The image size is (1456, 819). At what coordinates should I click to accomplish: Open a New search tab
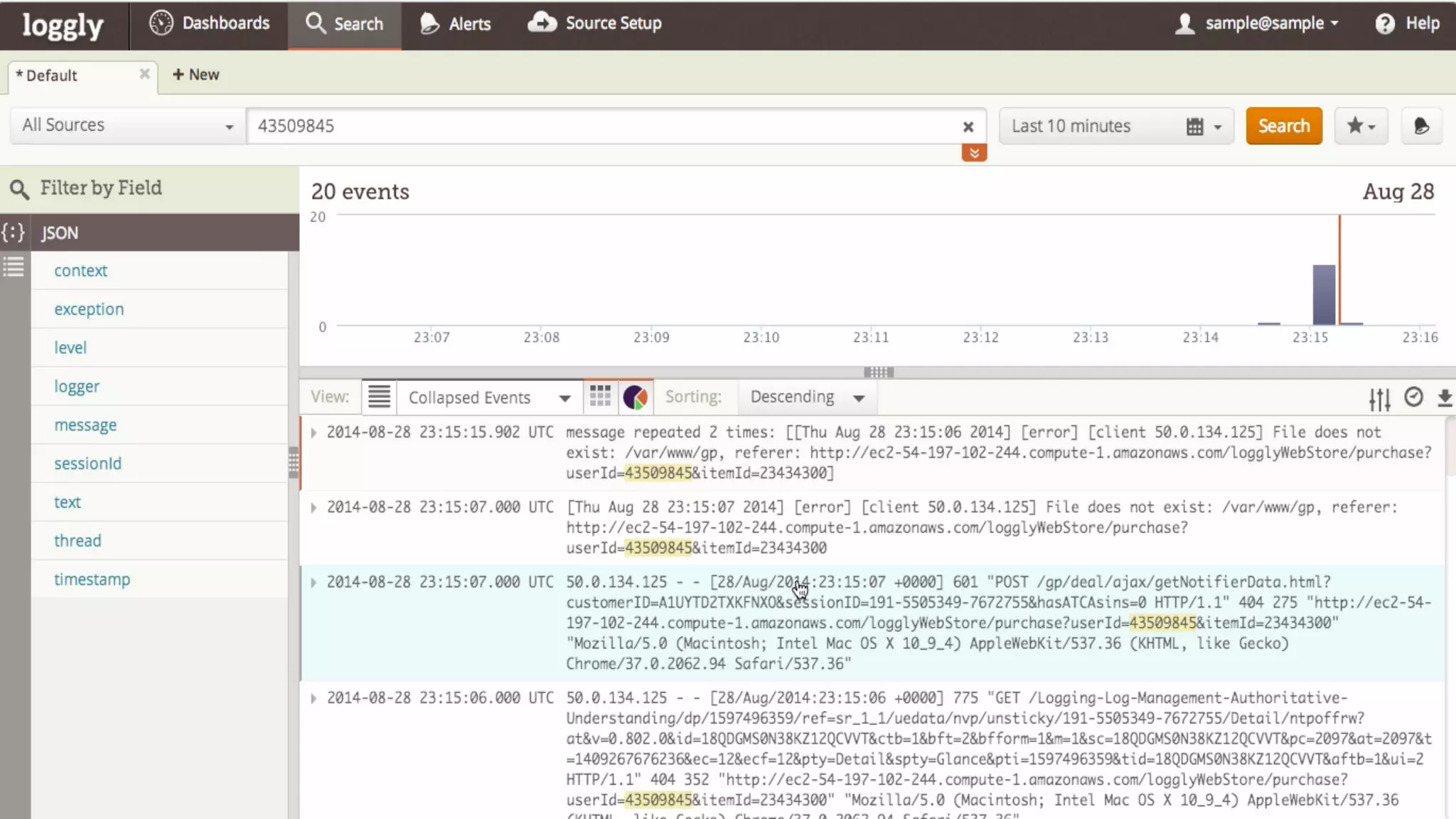(196, 75)
